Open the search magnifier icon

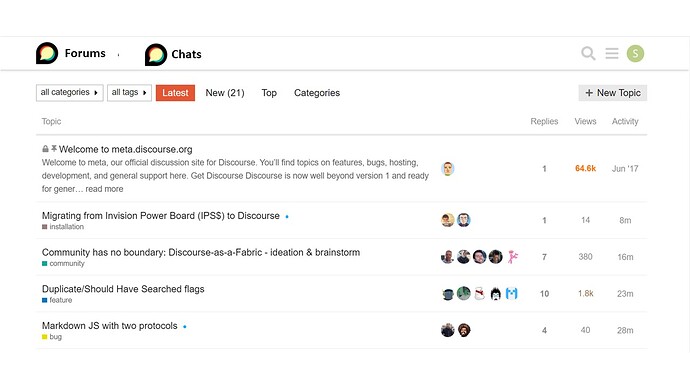[588, 53]
